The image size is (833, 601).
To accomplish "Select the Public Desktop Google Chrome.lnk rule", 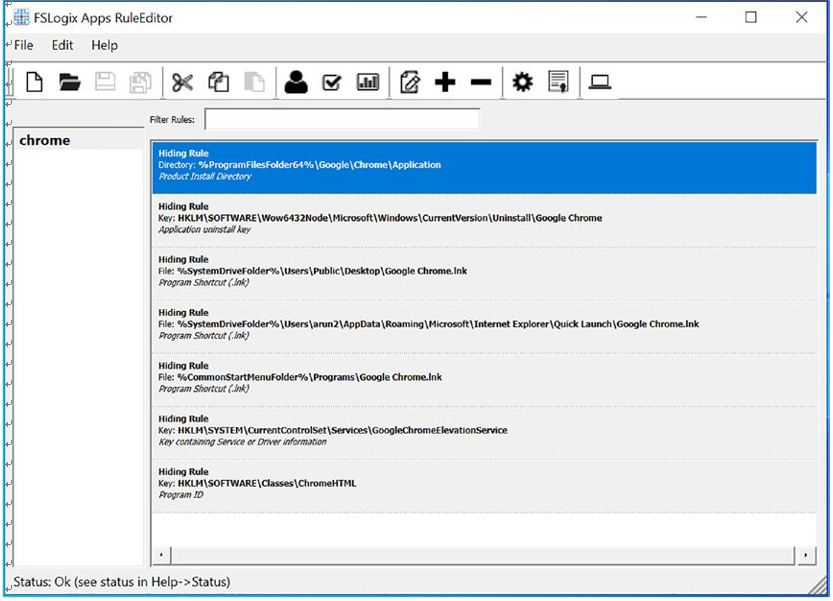I will coord(484,274).
